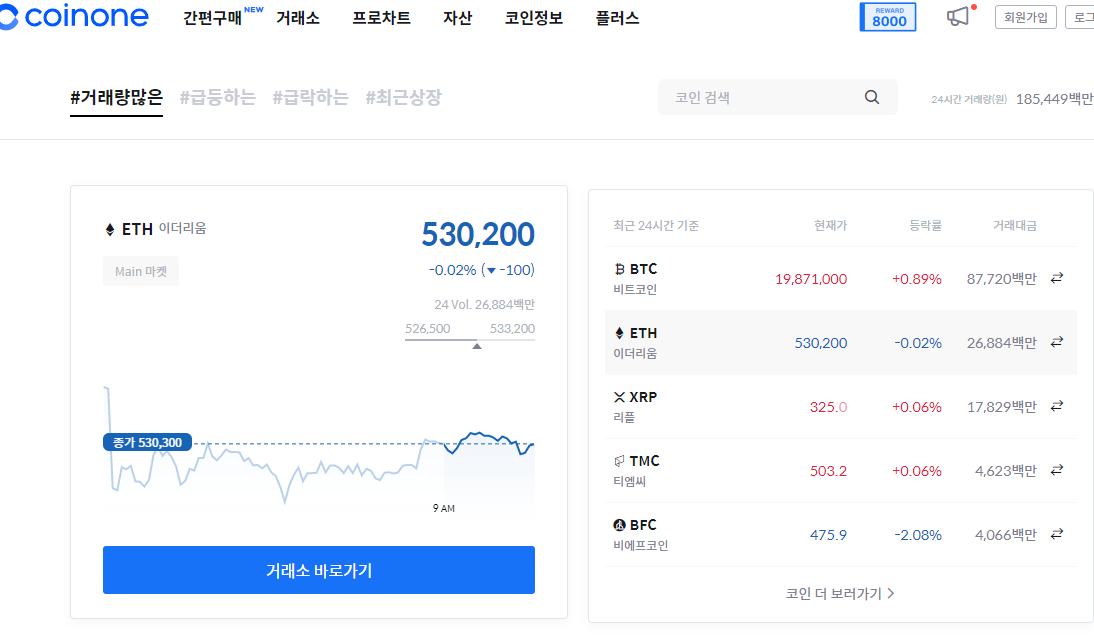Click the 종가 530,300 chart label

click(x=147, y=442)
